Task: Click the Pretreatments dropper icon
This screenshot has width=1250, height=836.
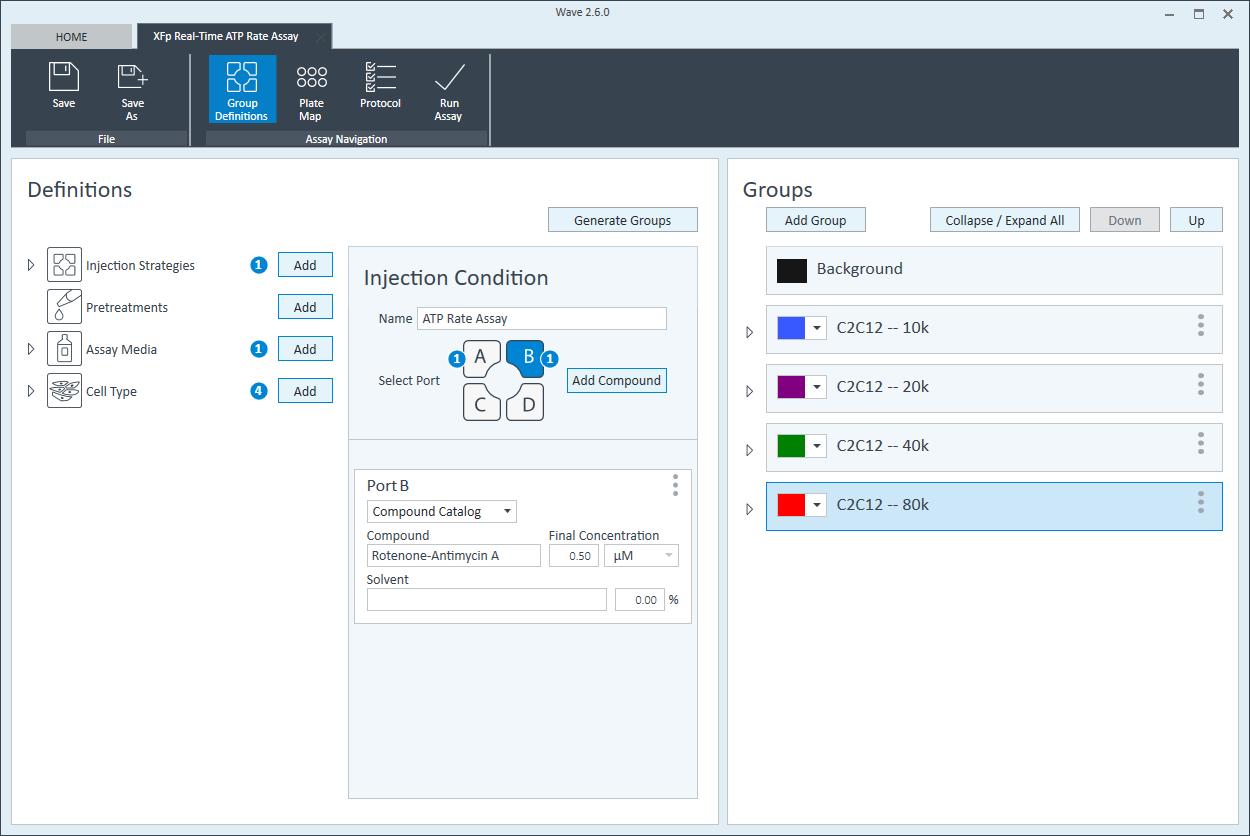Action: click(x=64, y=307)
